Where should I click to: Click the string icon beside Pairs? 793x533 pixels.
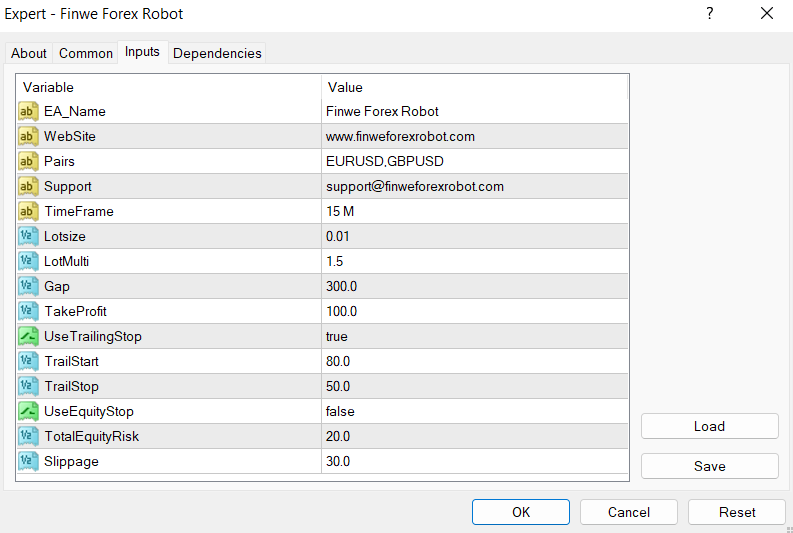pyautogui.click(x=28, y=161)
